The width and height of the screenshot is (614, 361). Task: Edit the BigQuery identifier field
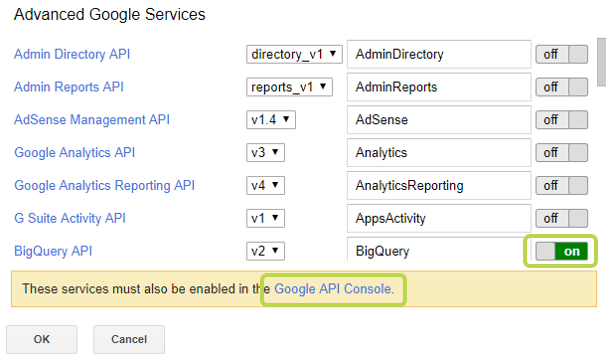tap(439, 250)
